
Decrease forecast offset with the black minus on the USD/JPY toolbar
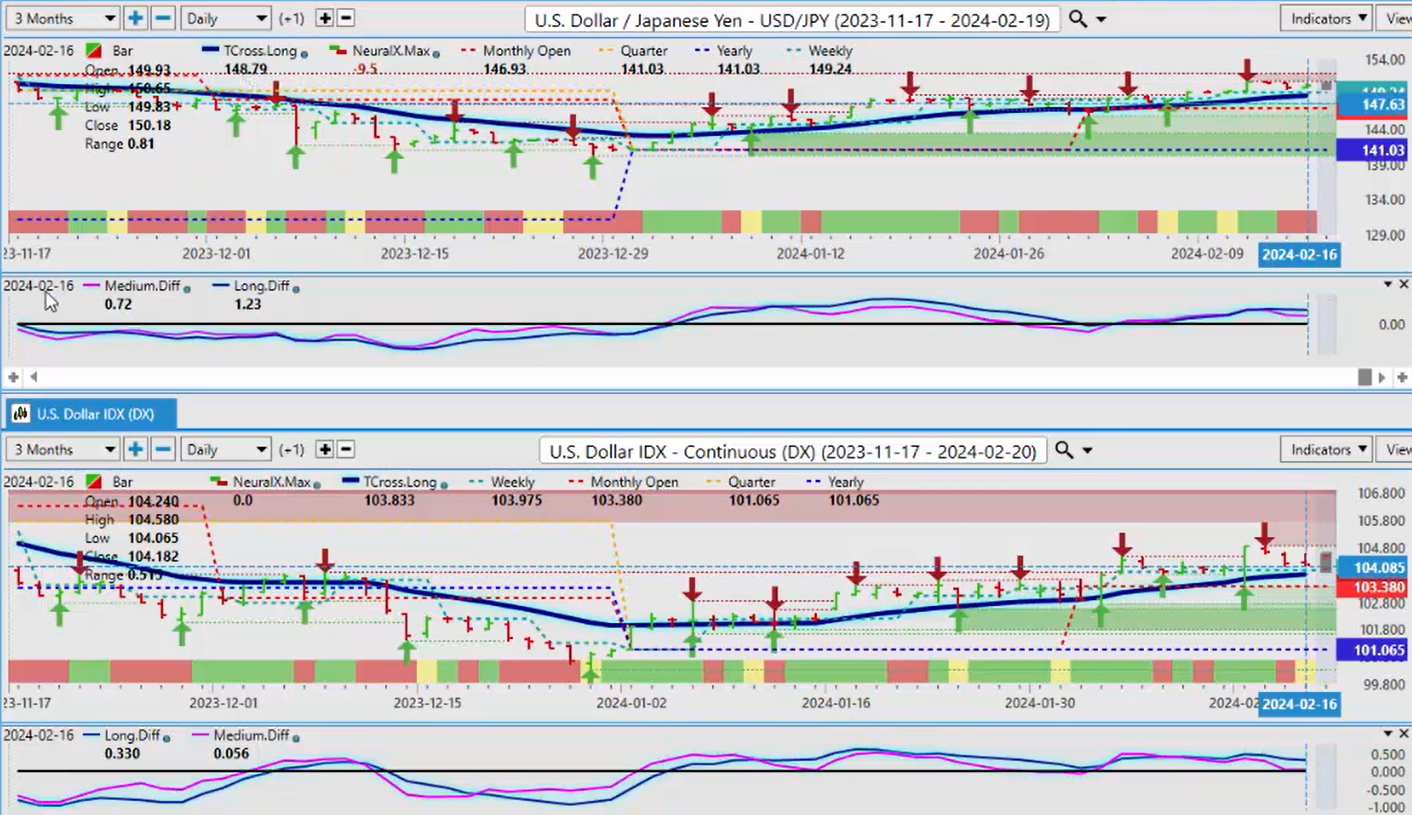coord(346,18)
